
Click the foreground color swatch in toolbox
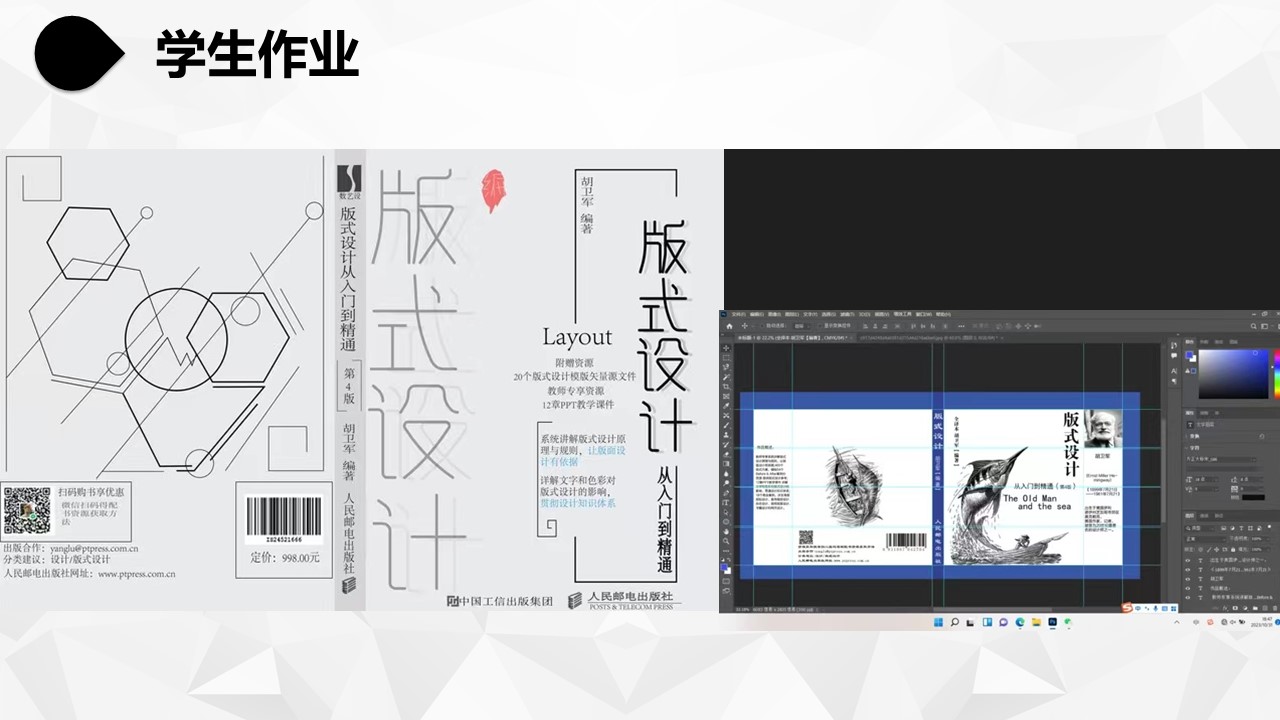pos(725,566)
